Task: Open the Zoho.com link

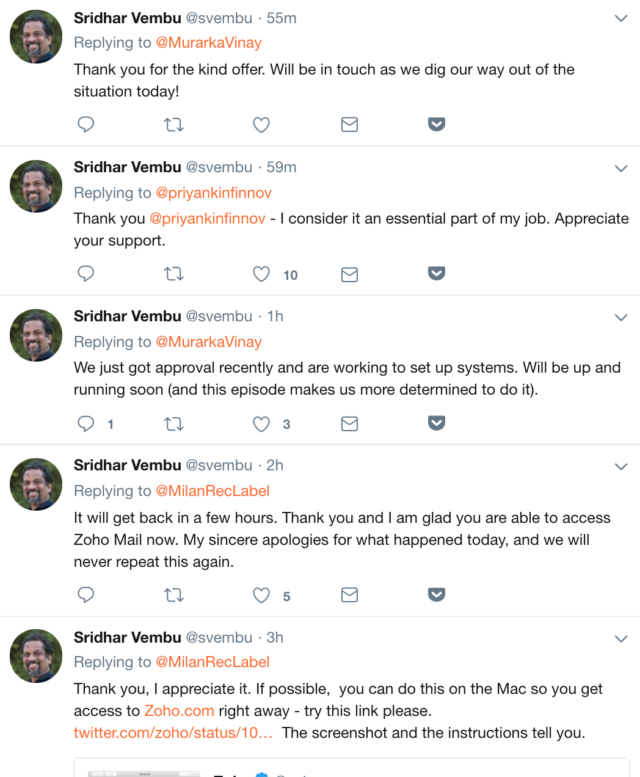Action: (179, 711)
